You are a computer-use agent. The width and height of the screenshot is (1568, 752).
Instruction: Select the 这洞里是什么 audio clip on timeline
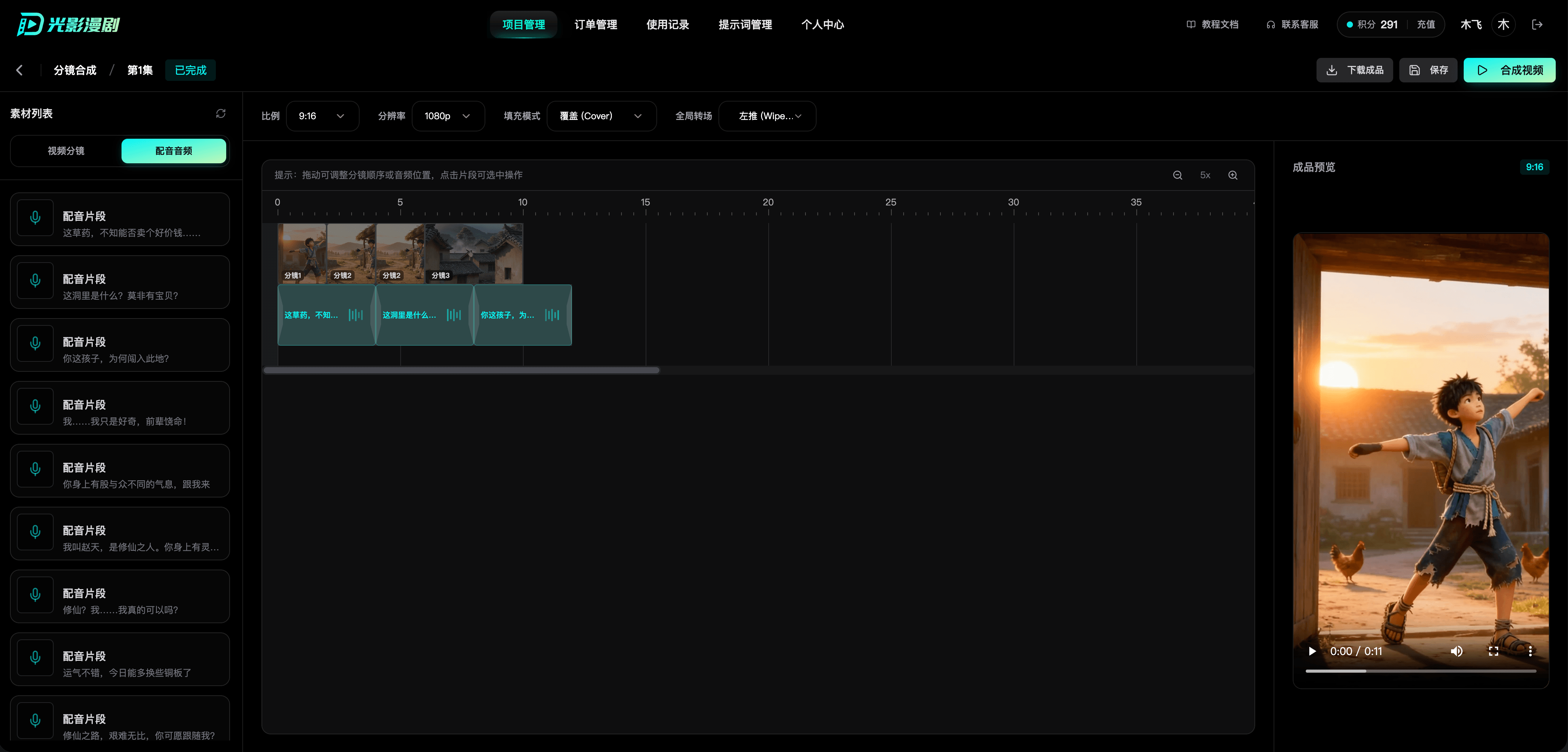point(424,315)
